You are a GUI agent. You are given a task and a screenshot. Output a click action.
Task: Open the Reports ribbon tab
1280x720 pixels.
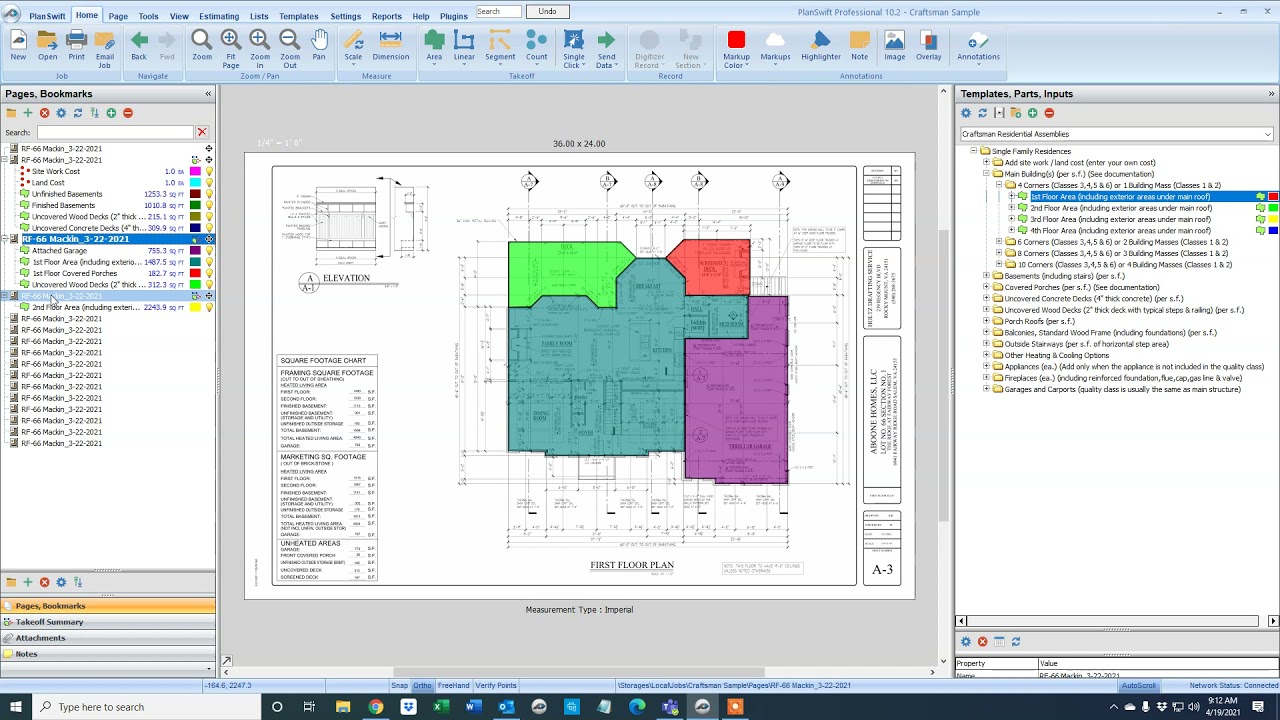point(386,16)
